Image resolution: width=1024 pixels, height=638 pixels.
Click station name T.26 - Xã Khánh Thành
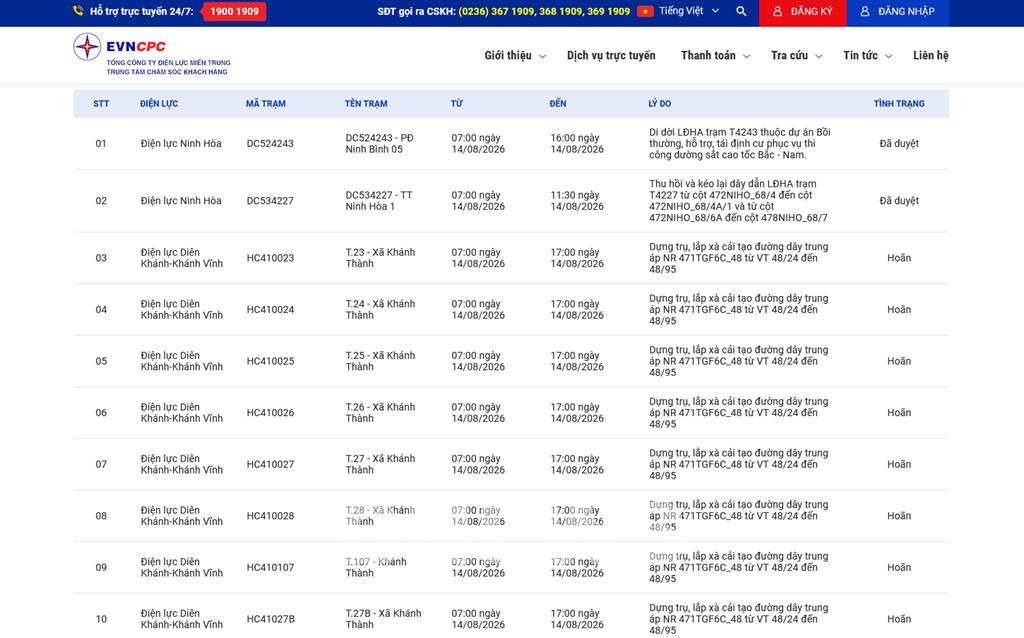click(380, 413)
